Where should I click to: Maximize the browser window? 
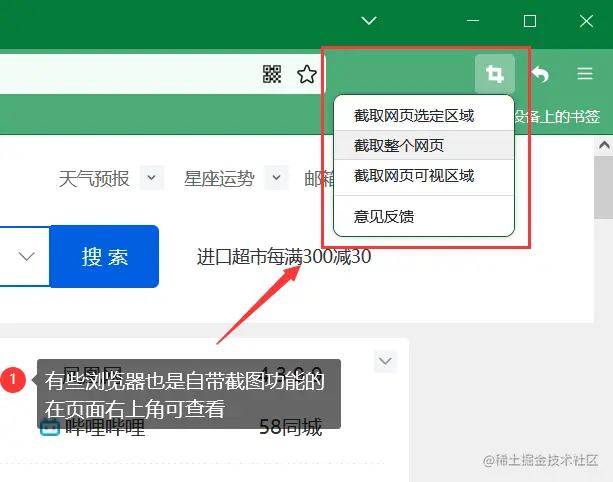530,21
